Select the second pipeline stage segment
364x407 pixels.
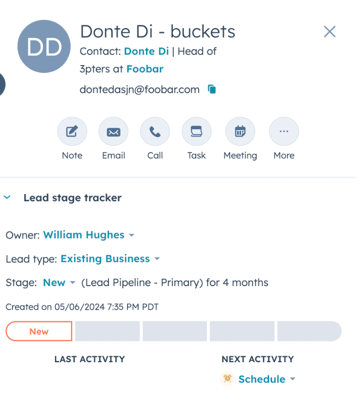107,331
